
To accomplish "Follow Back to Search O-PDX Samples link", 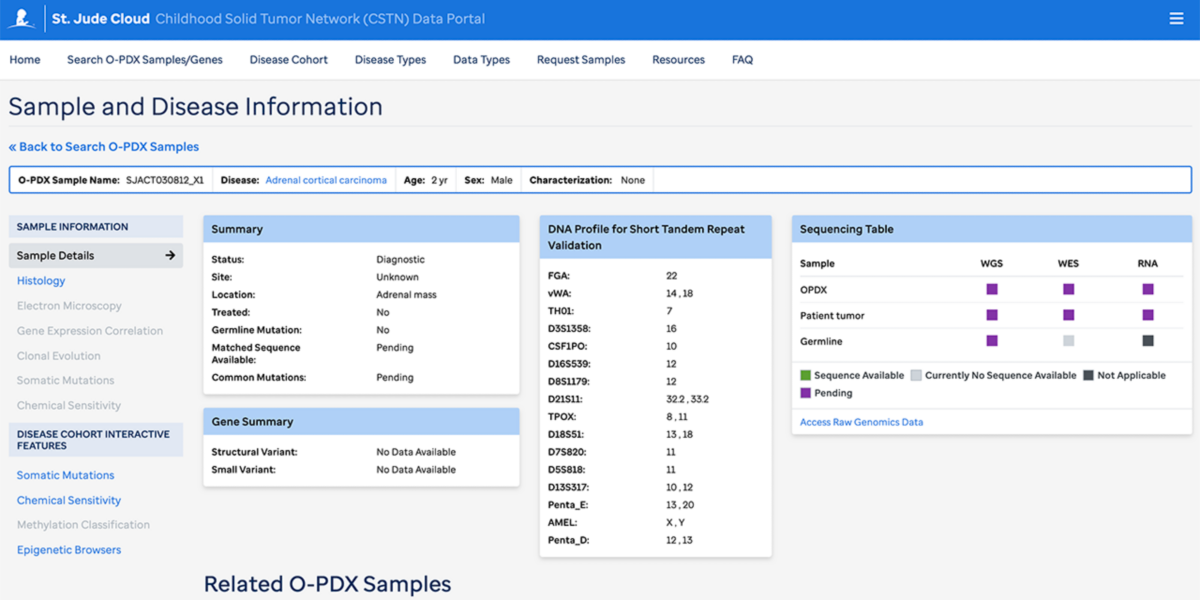I will tap(104, 147).
